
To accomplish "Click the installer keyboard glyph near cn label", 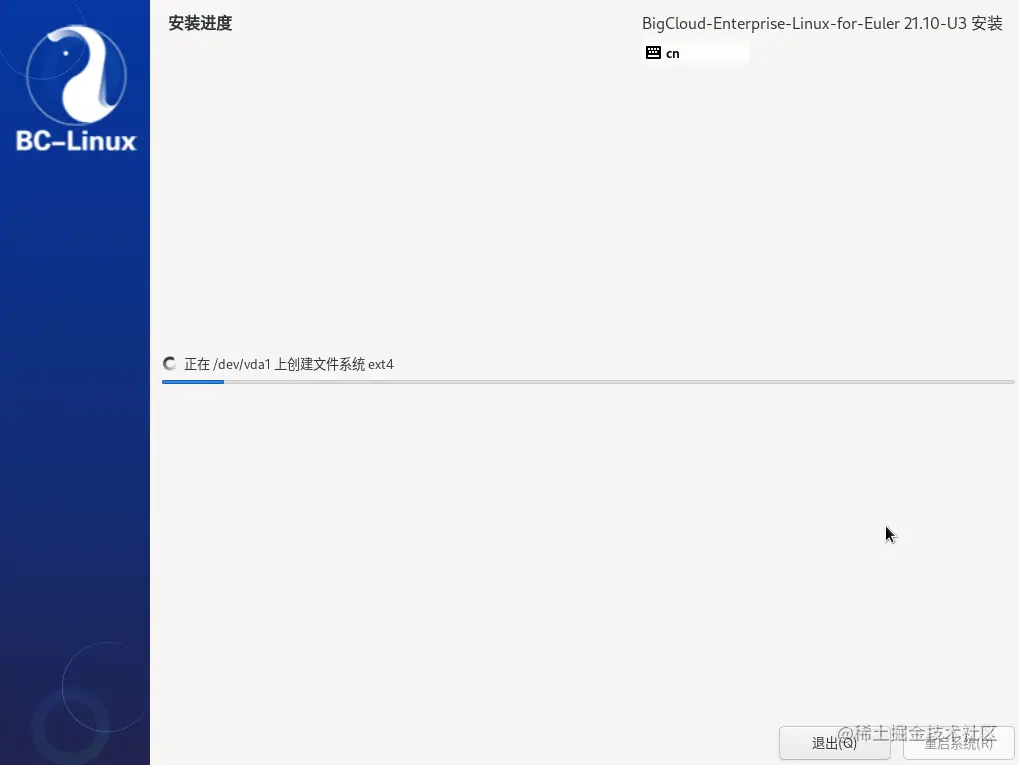I will (653, 52).
